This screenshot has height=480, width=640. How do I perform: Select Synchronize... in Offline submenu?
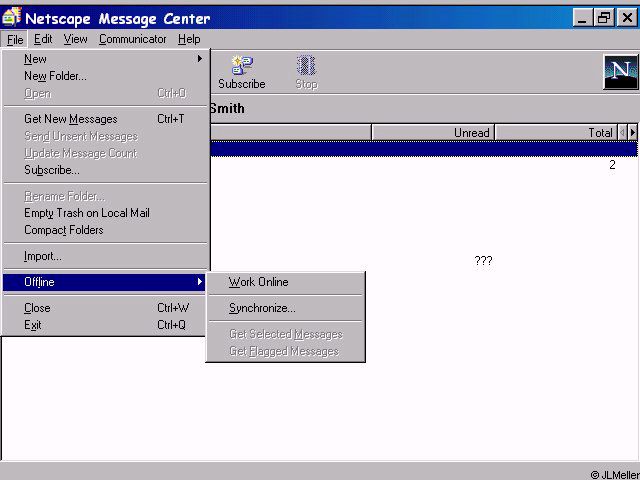(286, 308)
